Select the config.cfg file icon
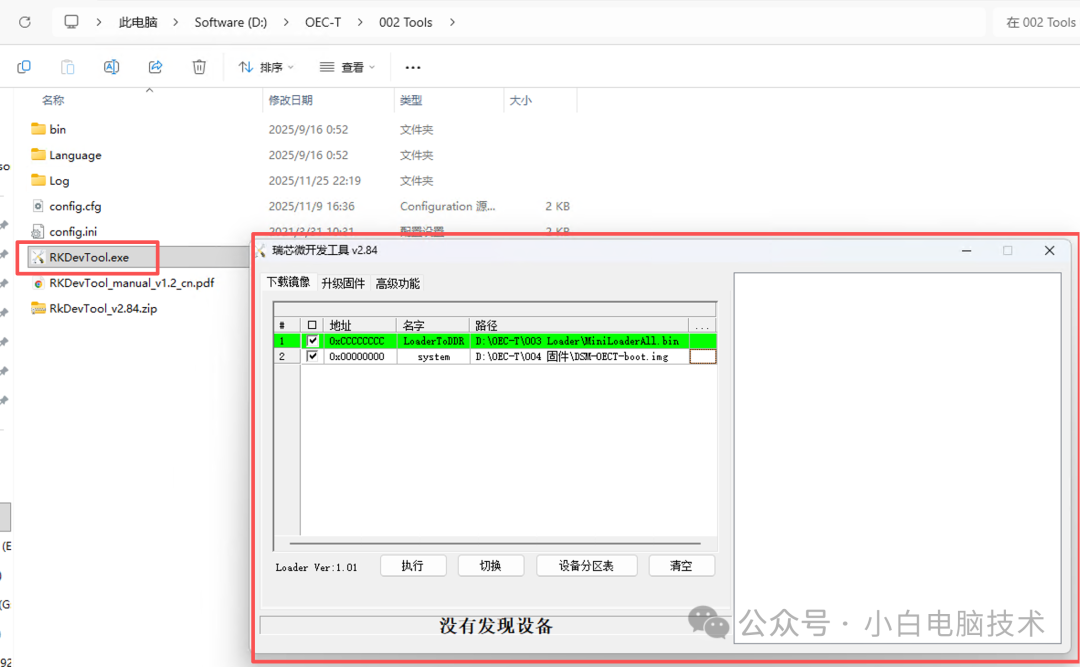 [38, 205]
